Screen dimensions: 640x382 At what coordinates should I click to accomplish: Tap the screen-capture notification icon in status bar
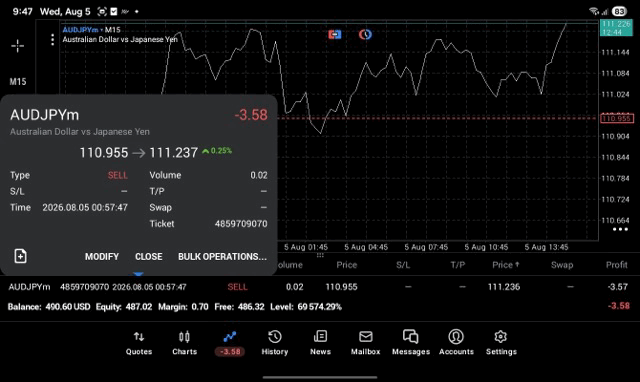click(x=102, y=11)
